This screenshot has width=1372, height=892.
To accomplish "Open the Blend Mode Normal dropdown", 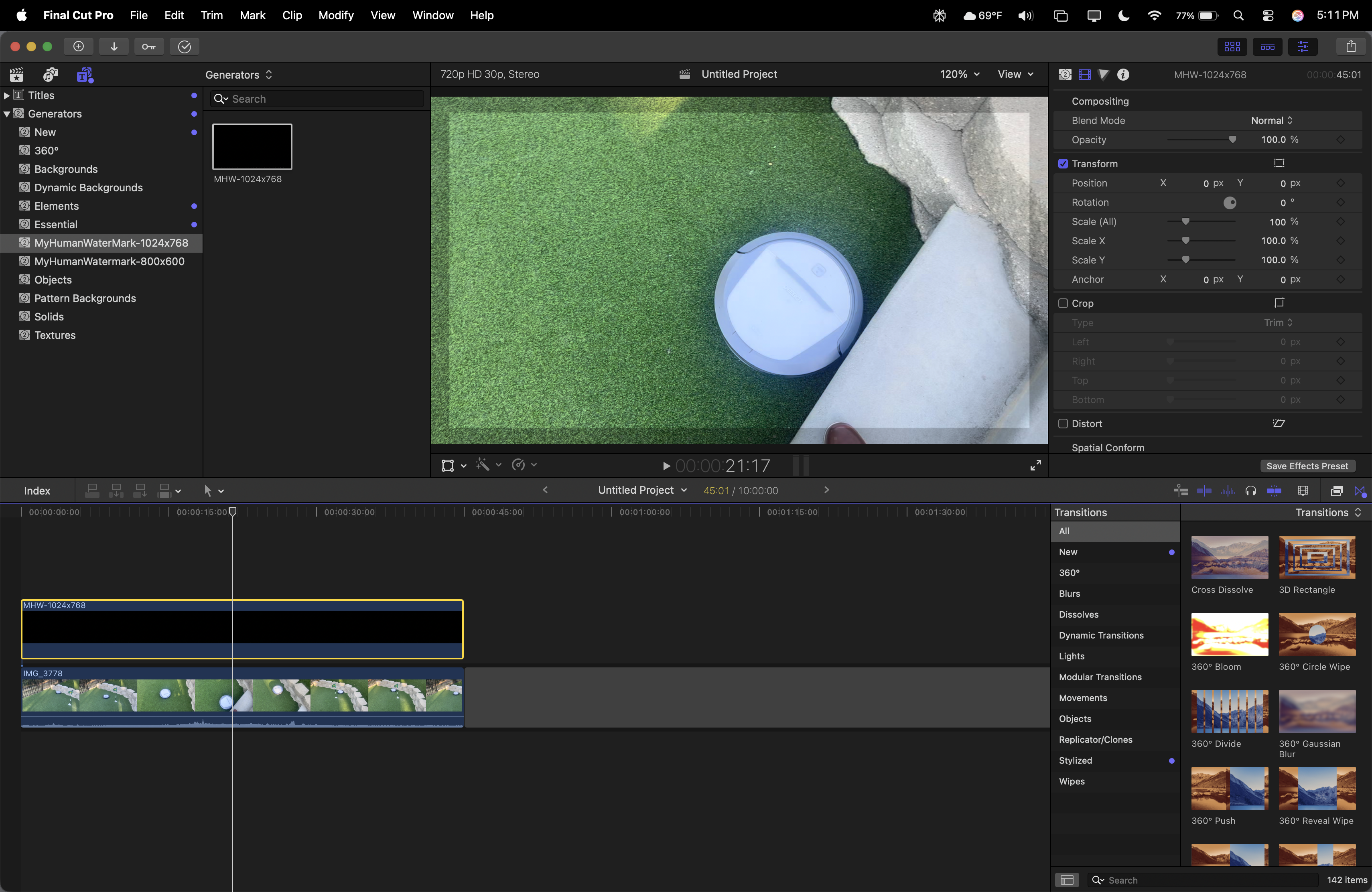I will click(x=1271, y=120).
